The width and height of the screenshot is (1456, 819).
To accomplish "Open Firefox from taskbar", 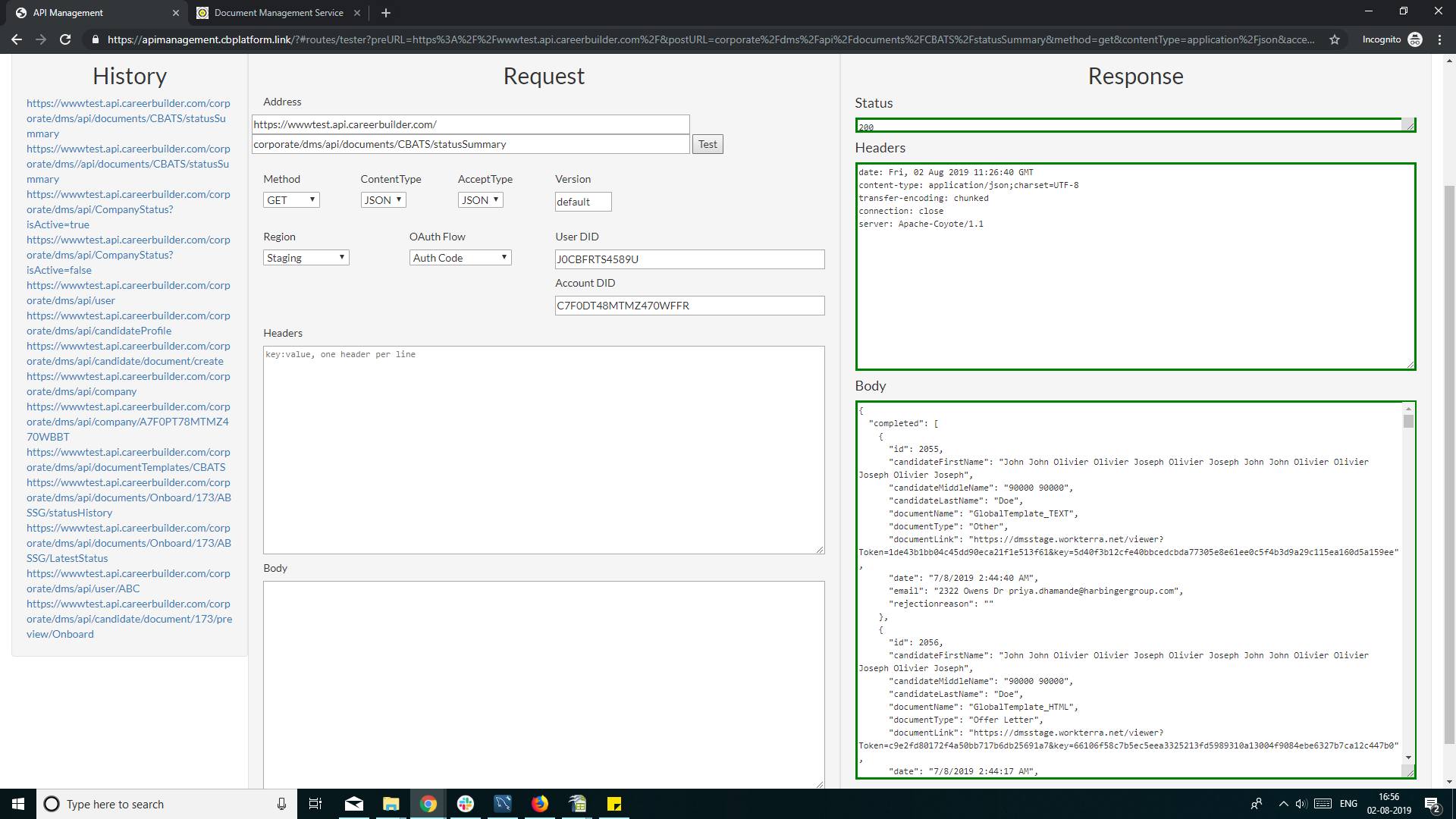I will (x=540, y=804).
